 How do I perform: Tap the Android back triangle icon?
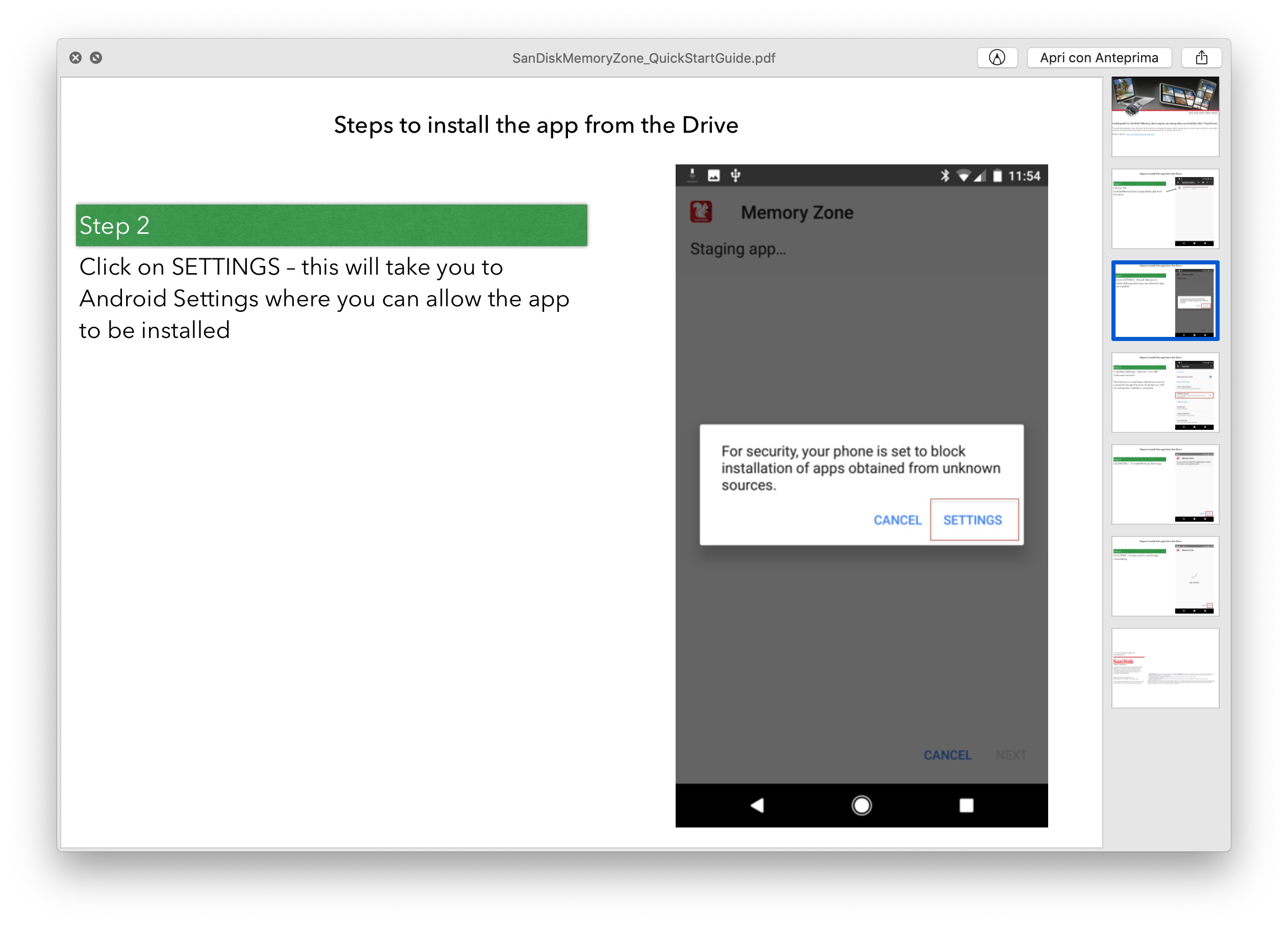pos(757,805)
